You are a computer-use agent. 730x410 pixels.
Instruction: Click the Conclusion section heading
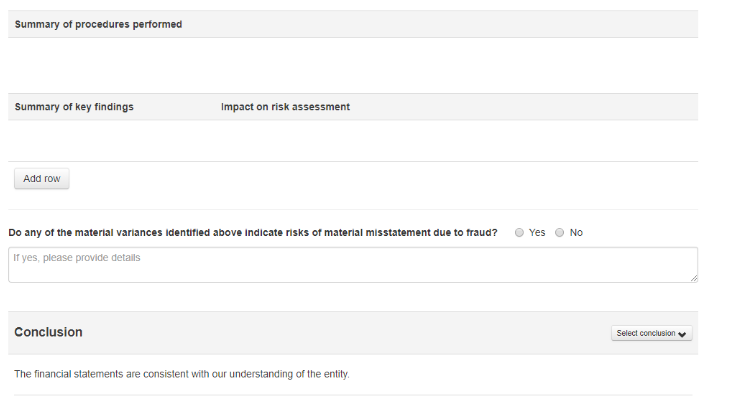click(48, 332)
